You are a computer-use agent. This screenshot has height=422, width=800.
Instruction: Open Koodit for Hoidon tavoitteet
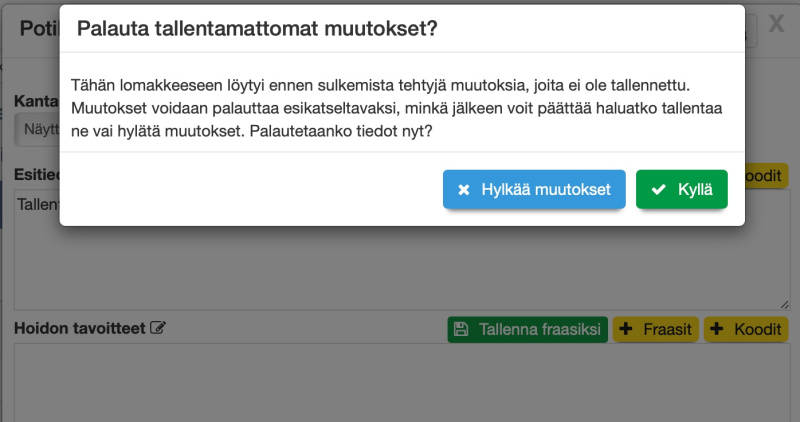[x=746, y=329]
